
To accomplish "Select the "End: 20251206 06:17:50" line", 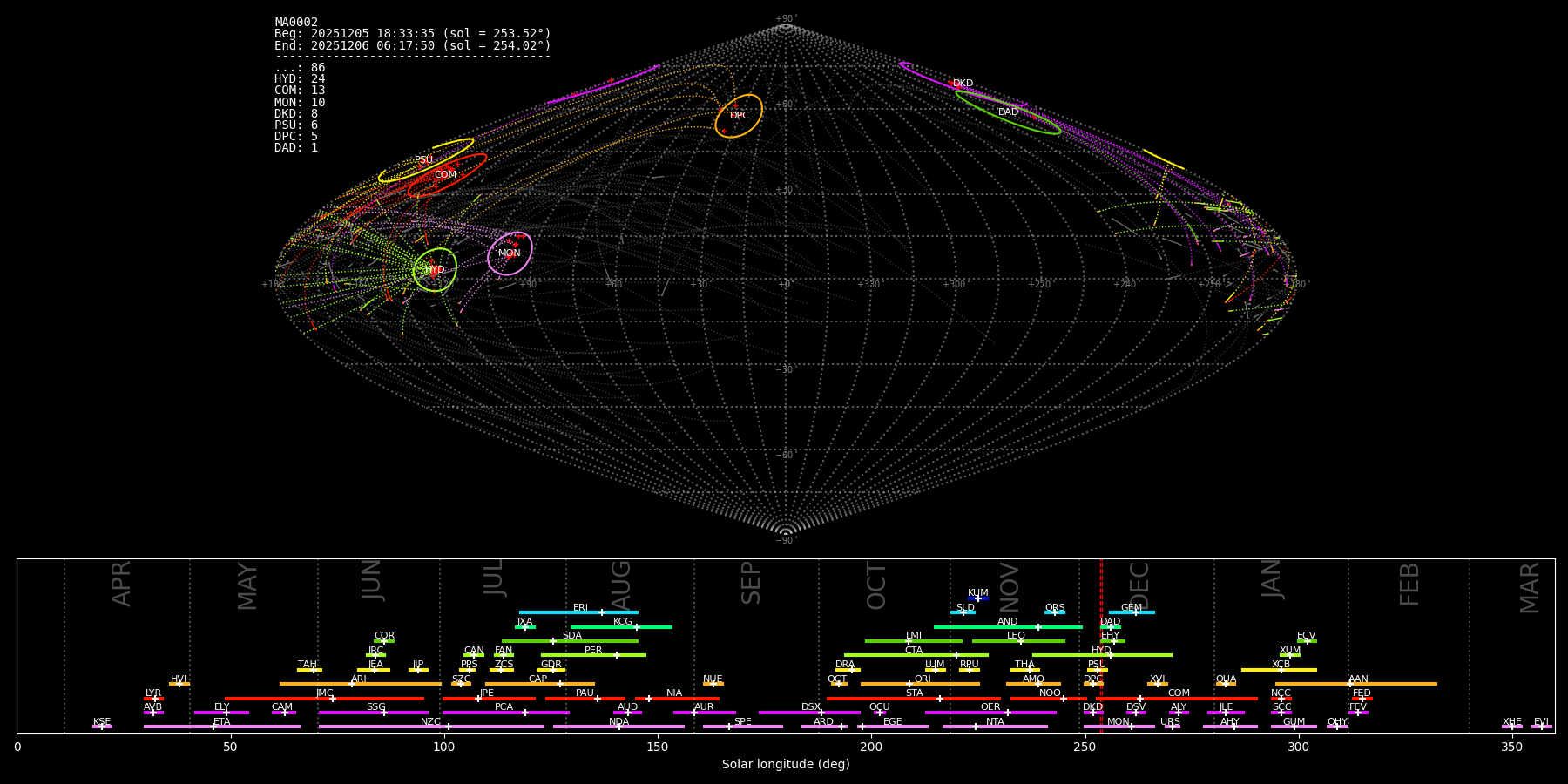I will pos(413,45).
